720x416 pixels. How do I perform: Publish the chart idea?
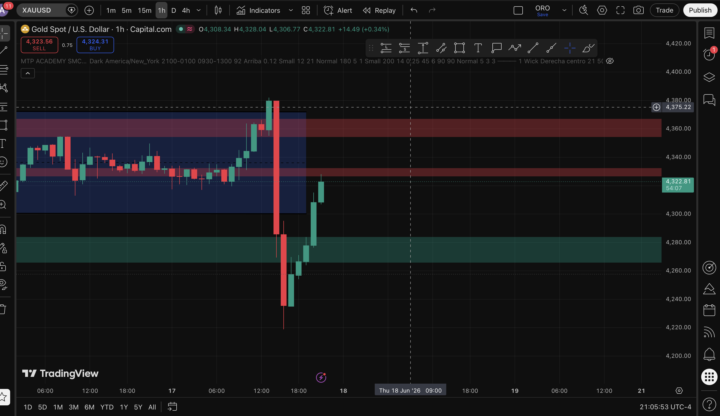click(x=700, y=10)
